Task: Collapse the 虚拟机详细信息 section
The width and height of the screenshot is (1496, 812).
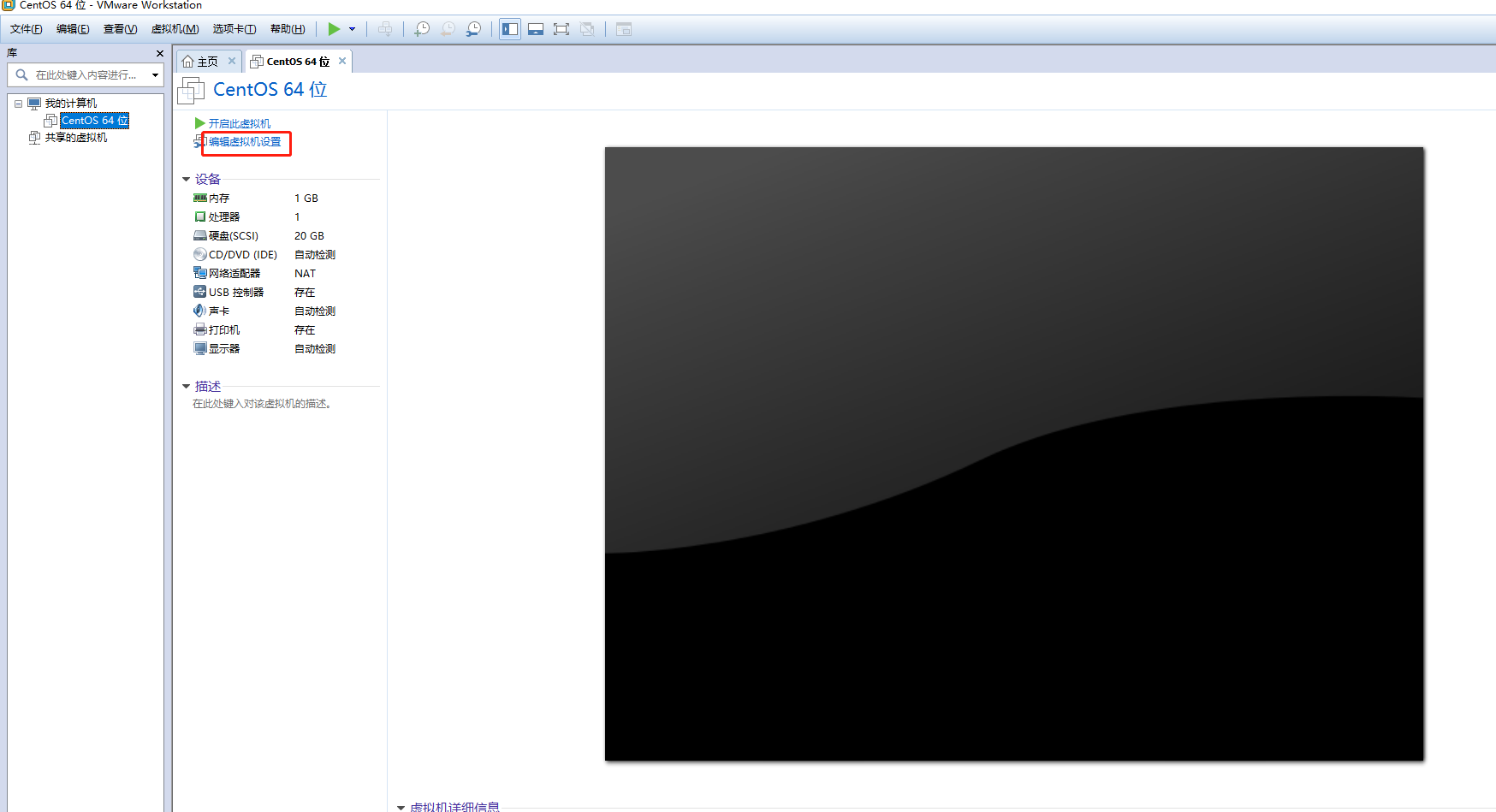Action: [401, 807]
